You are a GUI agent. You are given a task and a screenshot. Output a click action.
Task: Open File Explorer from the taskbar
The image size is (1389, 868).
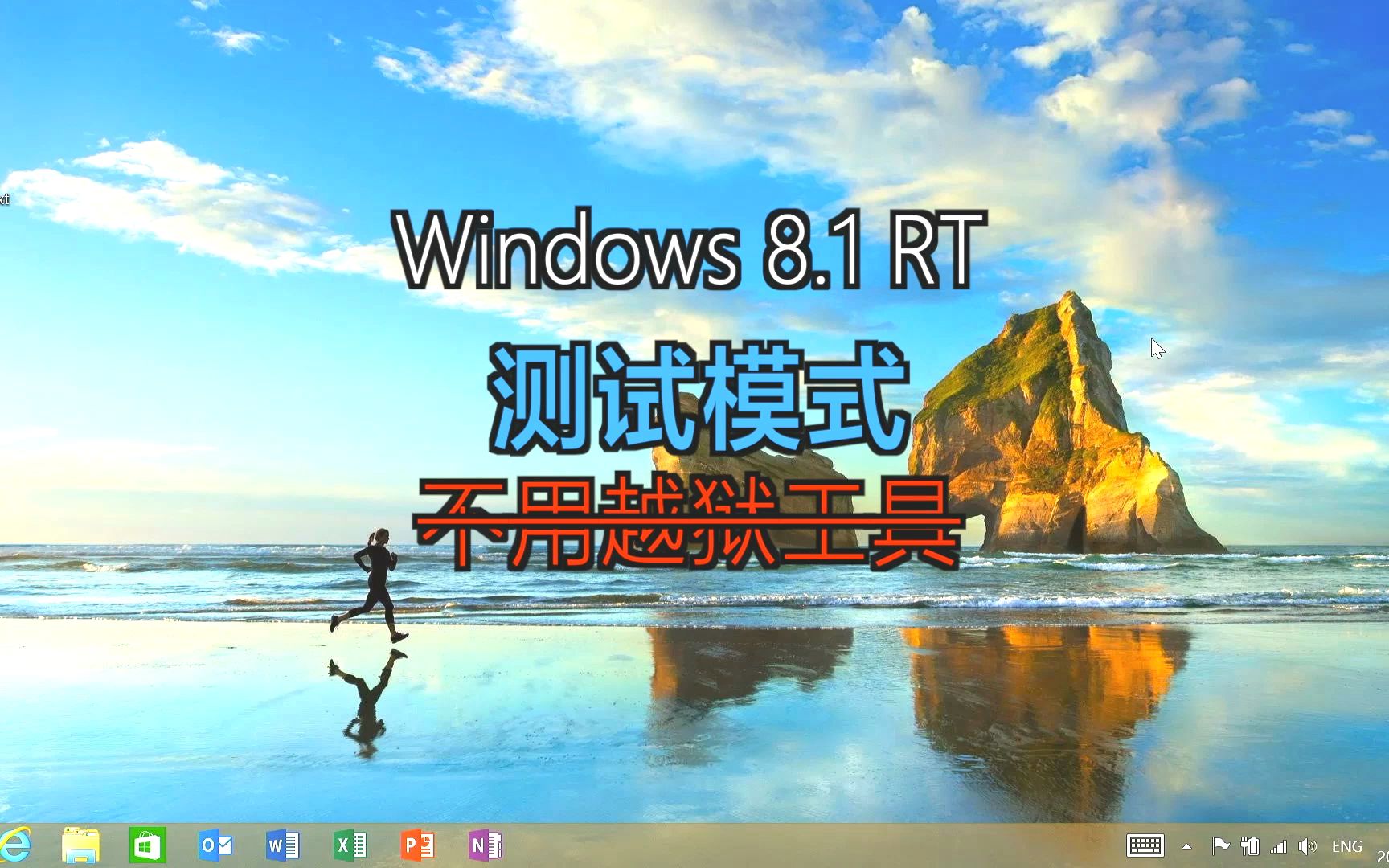pyautogui.click(x=79, y=846)
